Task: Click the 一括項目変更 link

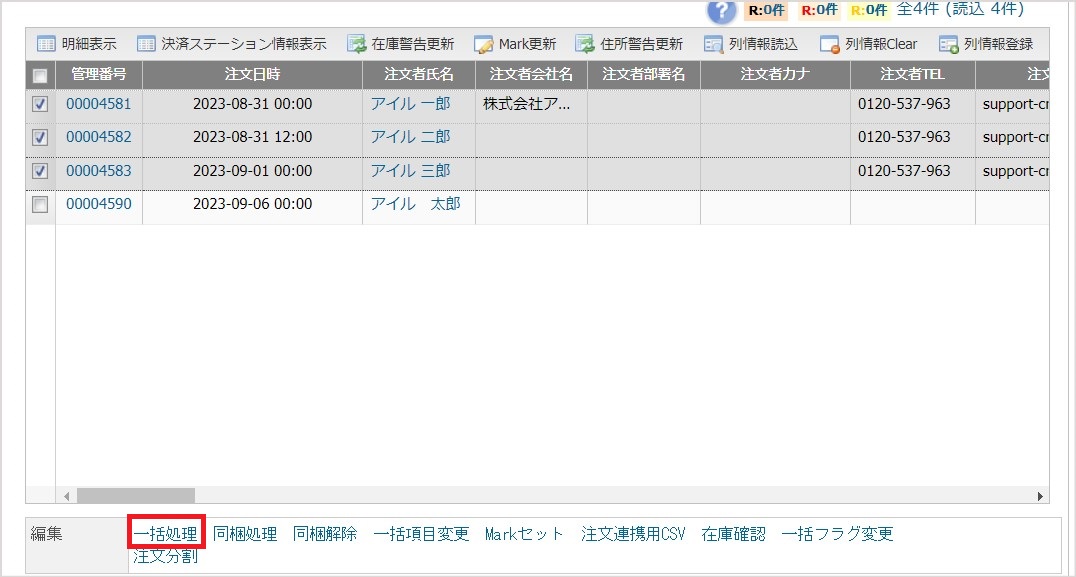Action: 421,534
